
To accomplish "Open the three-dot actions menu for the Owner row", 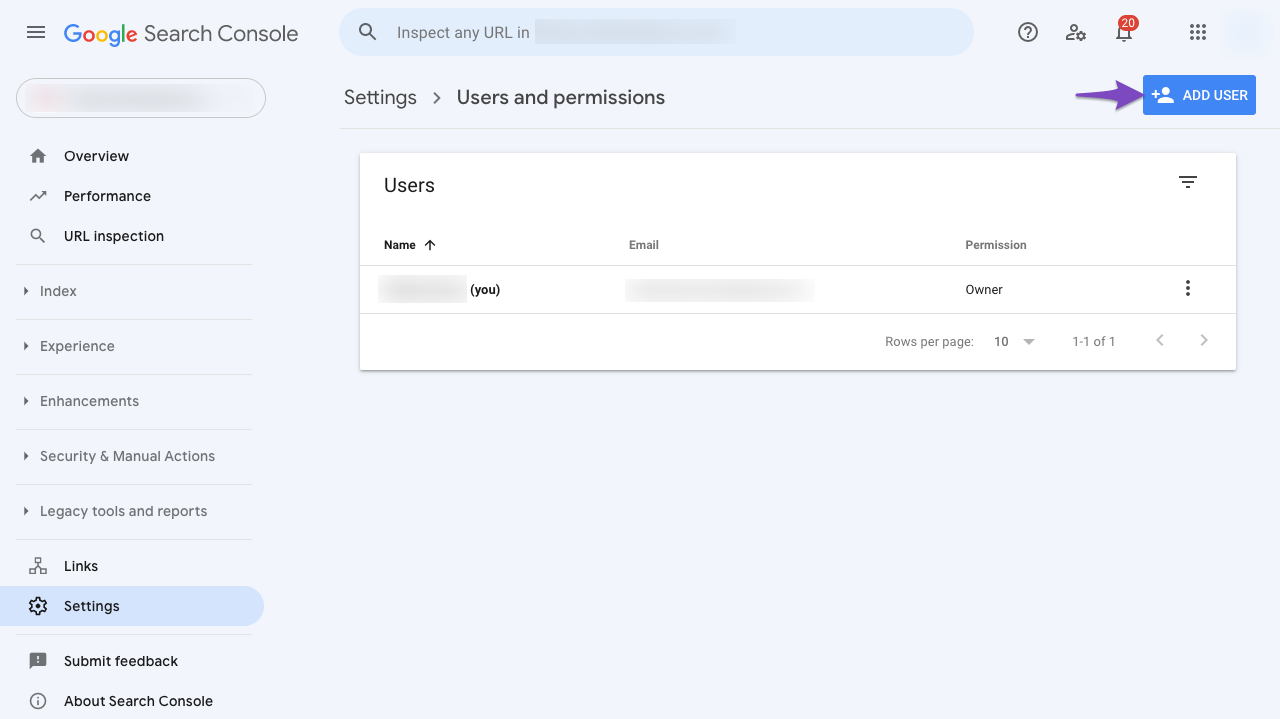I will 1188,288.
